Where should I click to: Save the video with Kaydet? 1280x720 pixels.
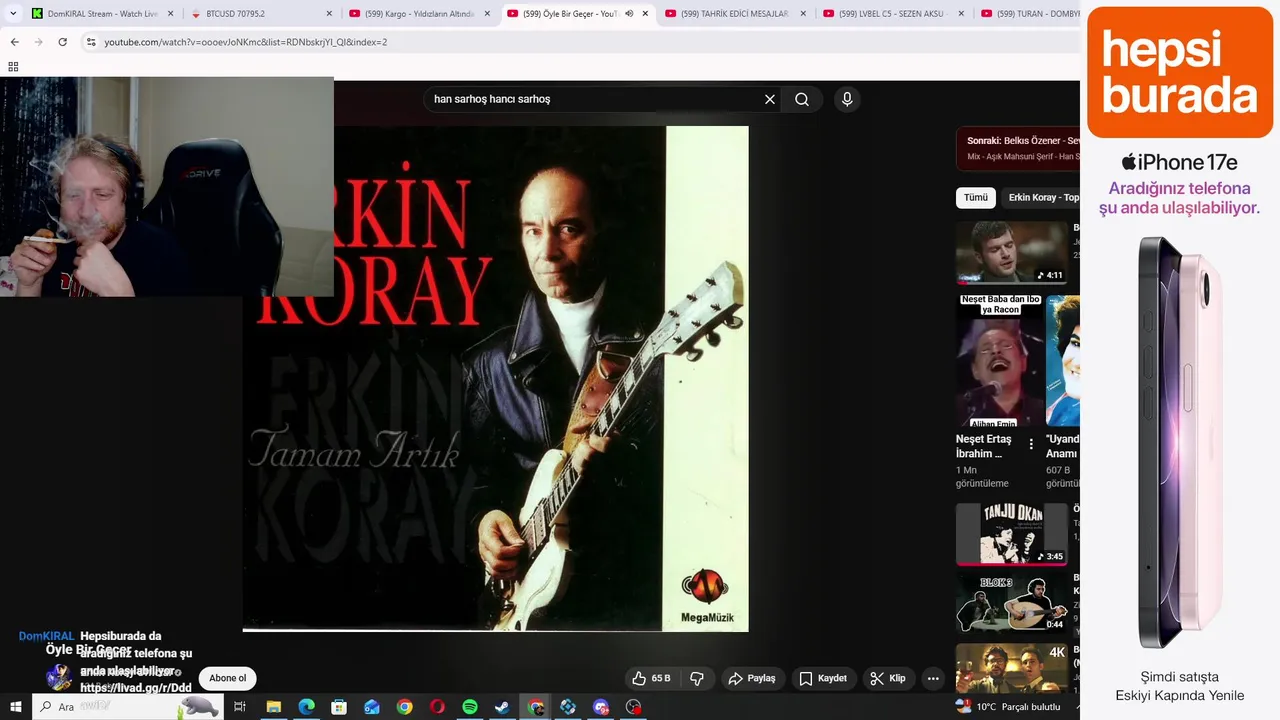pyautogui.click(x=823, y=678)
